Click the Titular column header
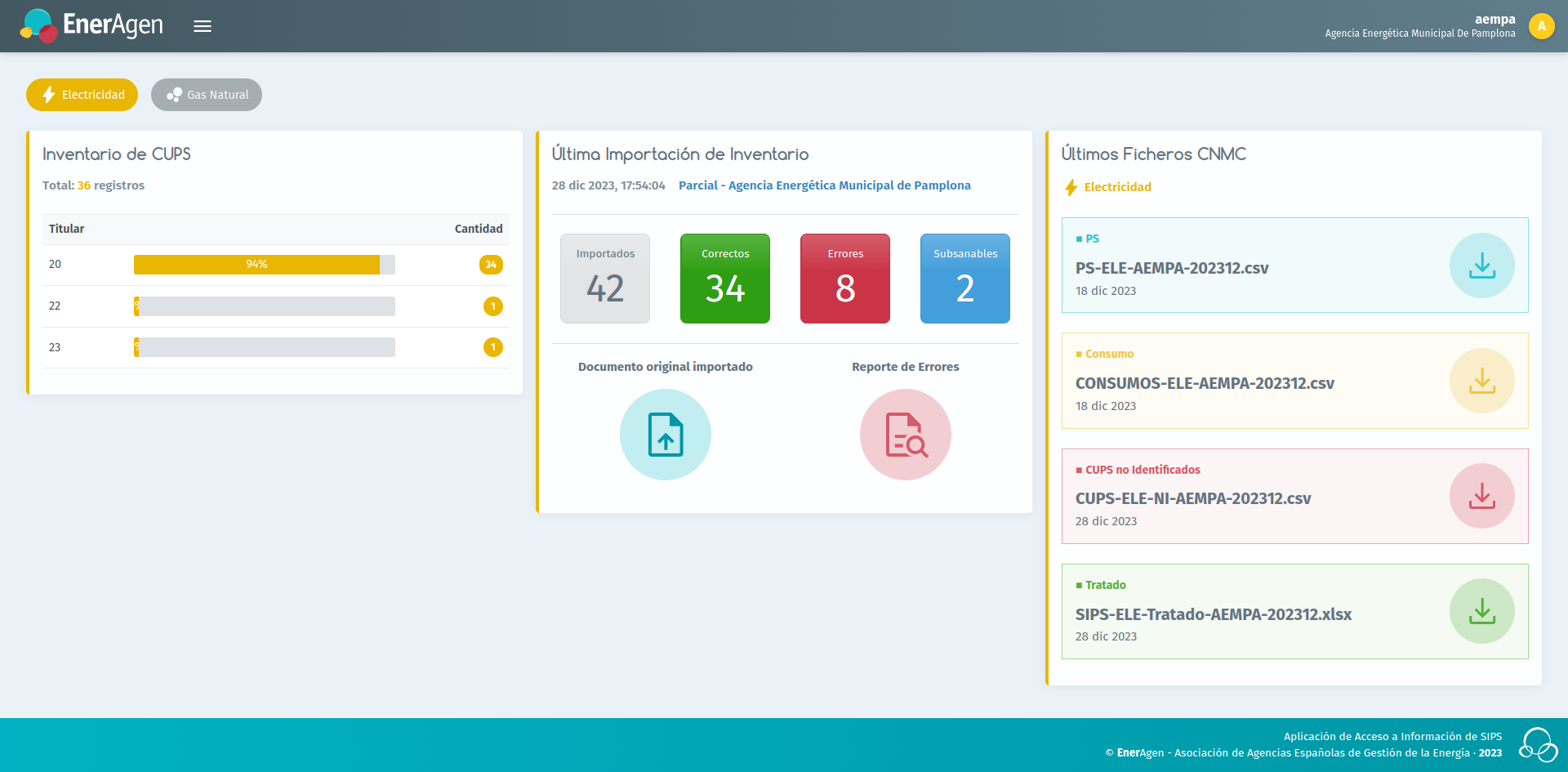1568x772 pixels. (66, 229)
